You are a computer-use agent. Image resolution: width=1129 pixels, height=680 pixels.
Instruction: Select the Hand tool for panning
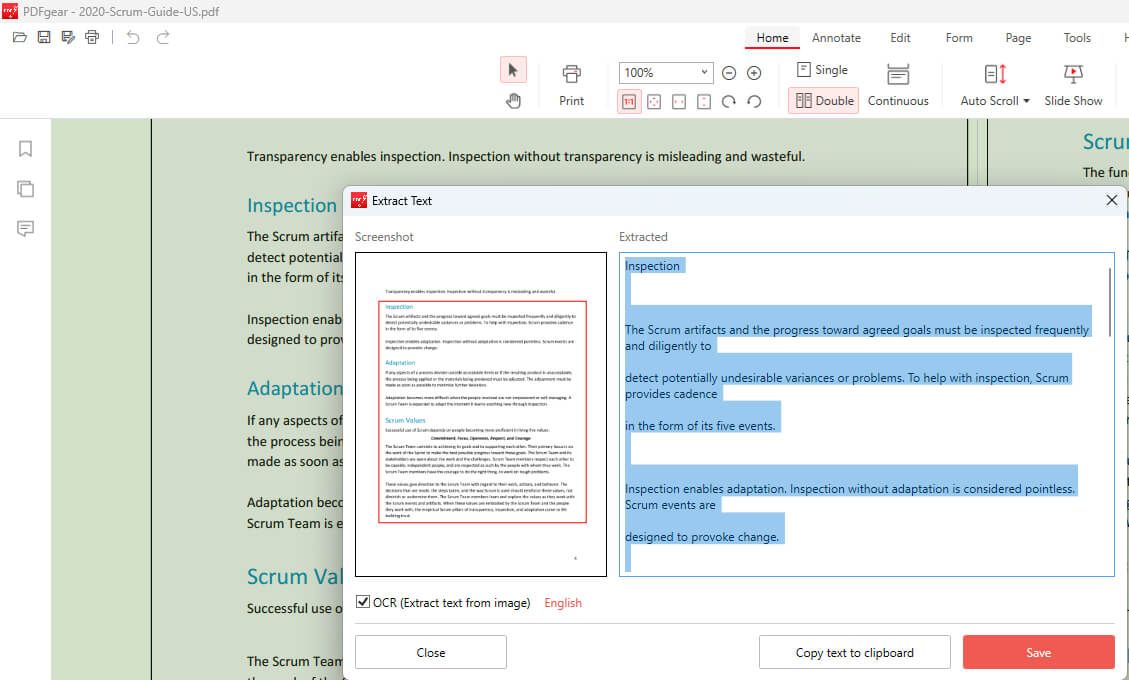coord(513,101)
